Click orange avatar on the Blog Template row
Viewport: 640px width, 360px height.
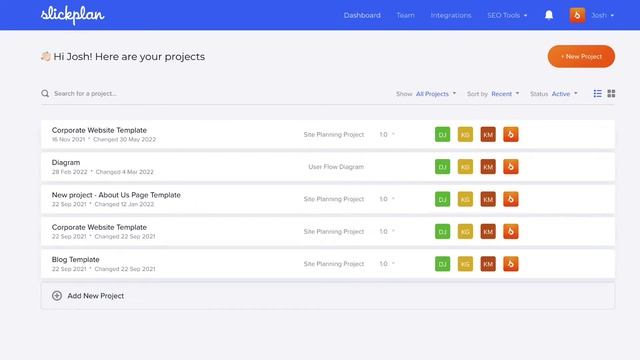click(x=511, y=264)
